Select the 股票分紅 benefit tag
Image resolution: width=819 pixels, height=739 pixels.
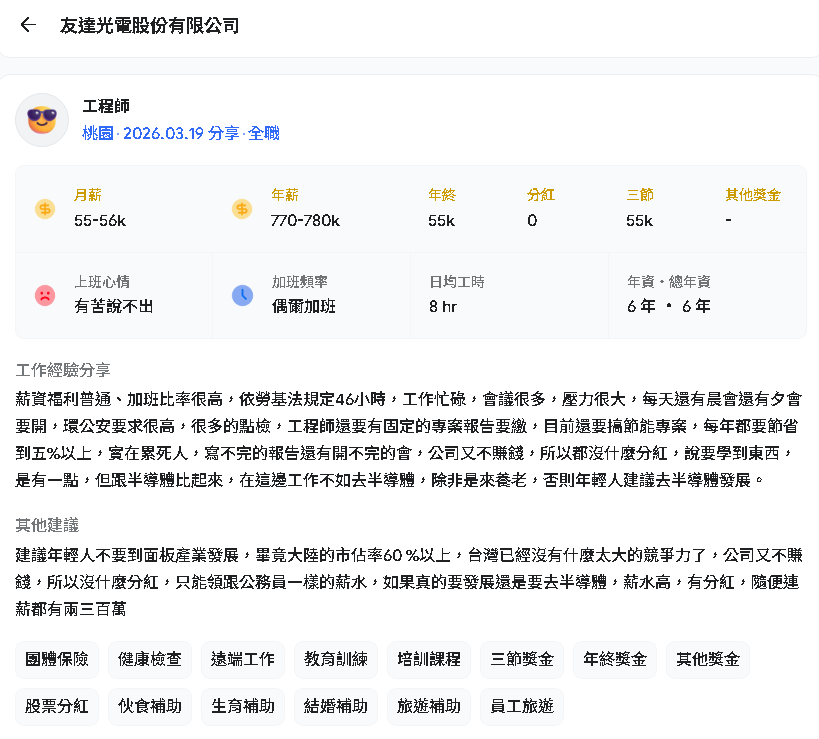pyautogui.click(x=57, y=707)
